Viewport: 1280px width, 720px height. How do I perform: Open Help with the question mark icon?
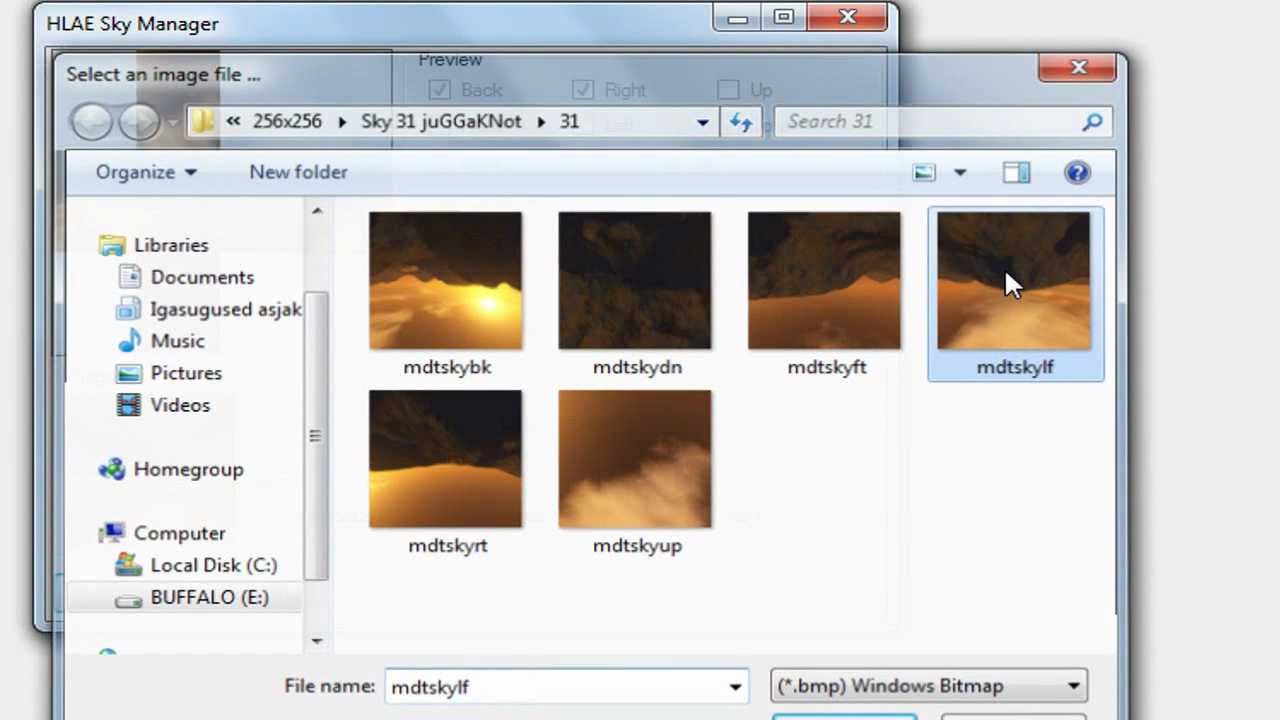1077,173
